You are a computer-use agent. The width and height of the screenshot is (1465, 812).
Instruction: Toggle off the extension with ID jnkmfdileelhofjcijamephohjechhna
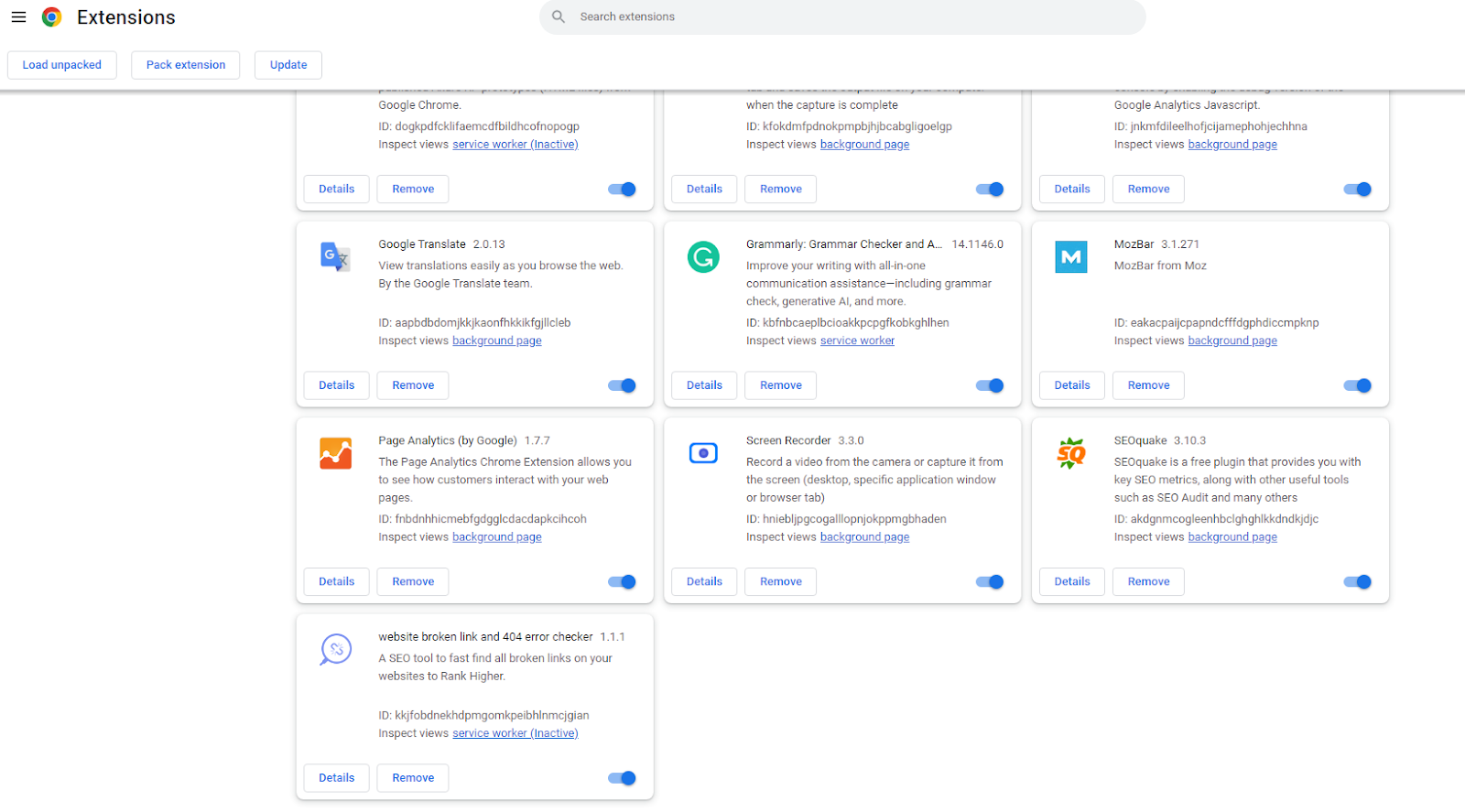click(1357, 189)
